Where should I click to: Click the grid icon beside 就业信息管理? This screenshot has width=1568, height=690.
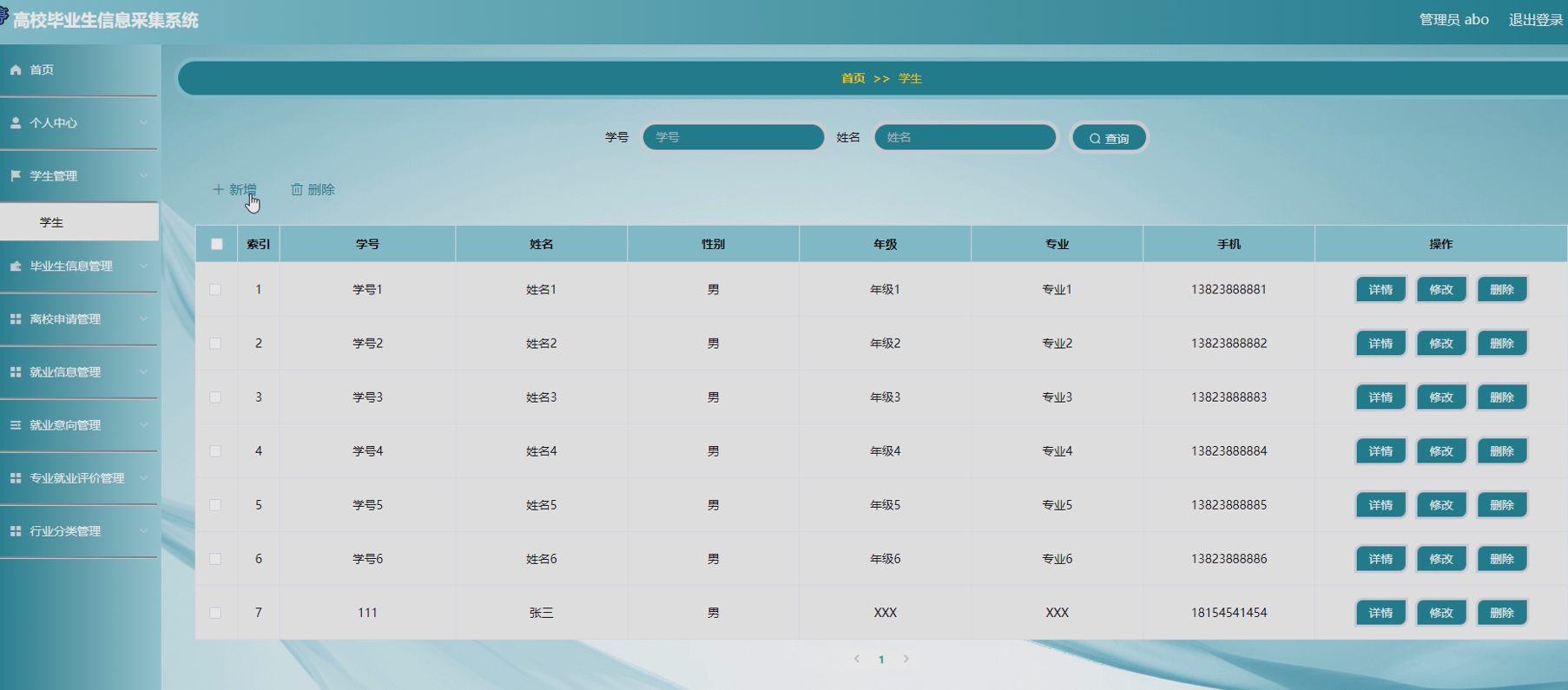(x=16, y=372)
